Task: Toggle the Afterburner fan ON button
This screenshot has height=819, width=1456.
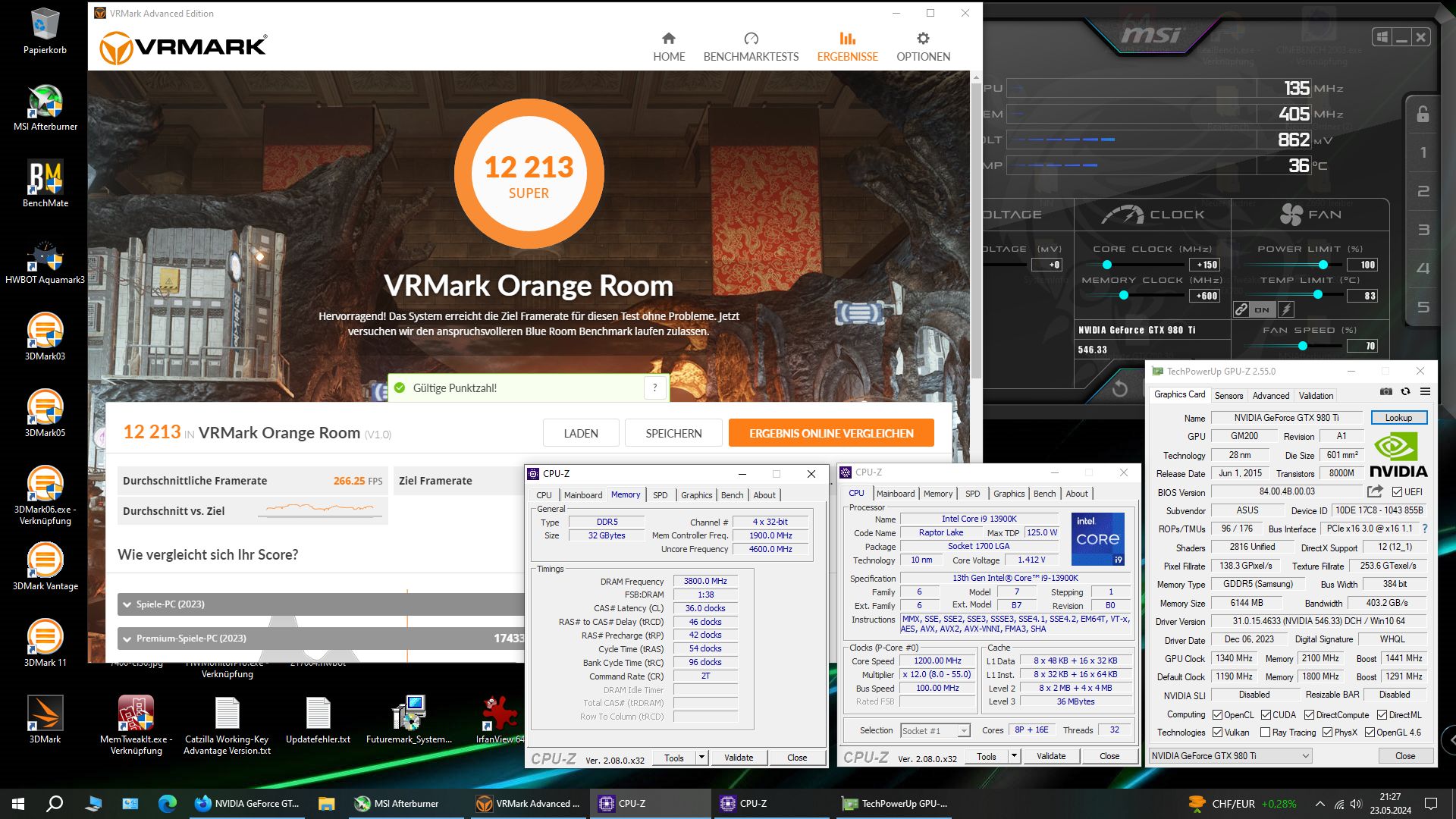Action: 1262,309
